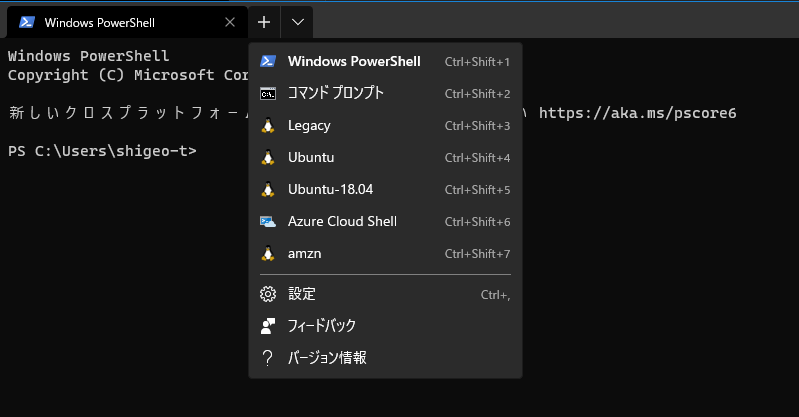Click the Ctrl+, shortcut label
The image size is (799, 417).
click(x=495, y=295)
